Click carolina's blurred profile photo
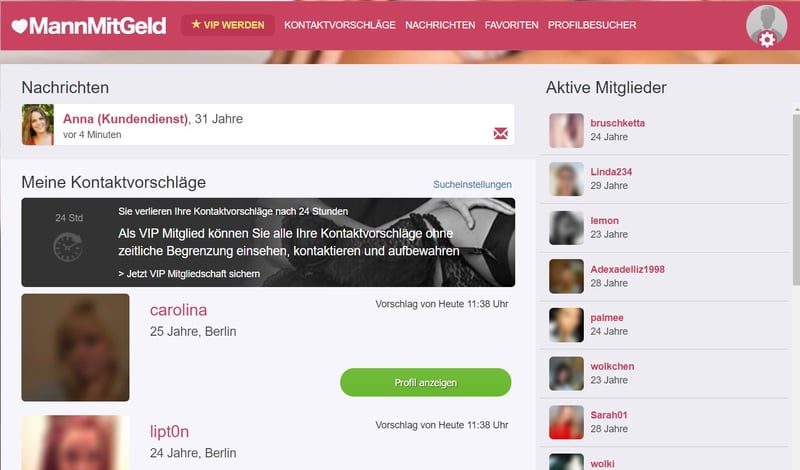 (x=76, y=347)
